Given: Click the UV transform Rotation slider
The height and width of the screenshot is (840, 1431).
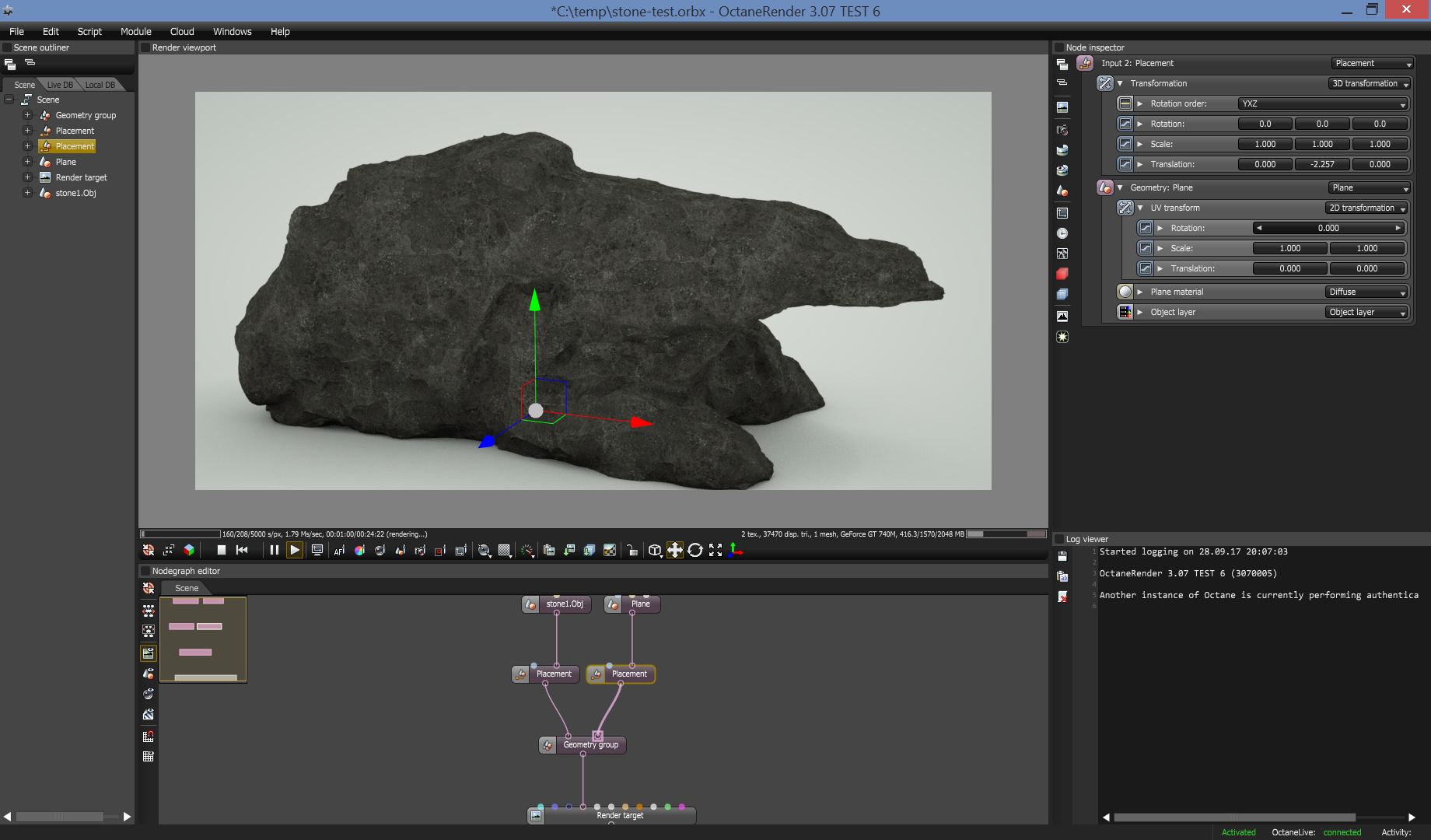Looking at the screenshot, I should [1328, 228].
